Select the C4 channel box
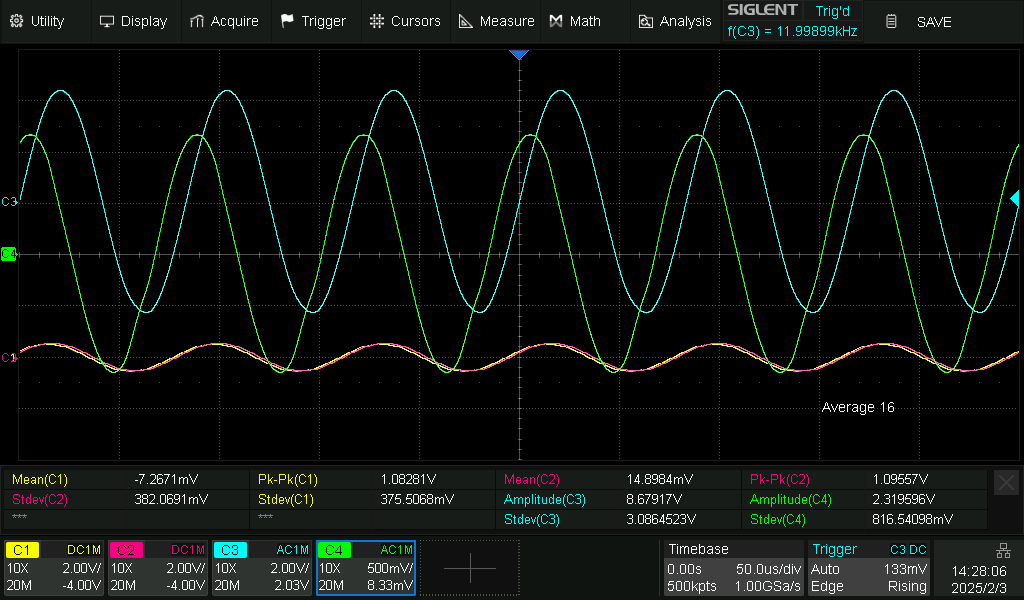The height and width of the screenshot is (600, 1024). click(x=365, y=567)
